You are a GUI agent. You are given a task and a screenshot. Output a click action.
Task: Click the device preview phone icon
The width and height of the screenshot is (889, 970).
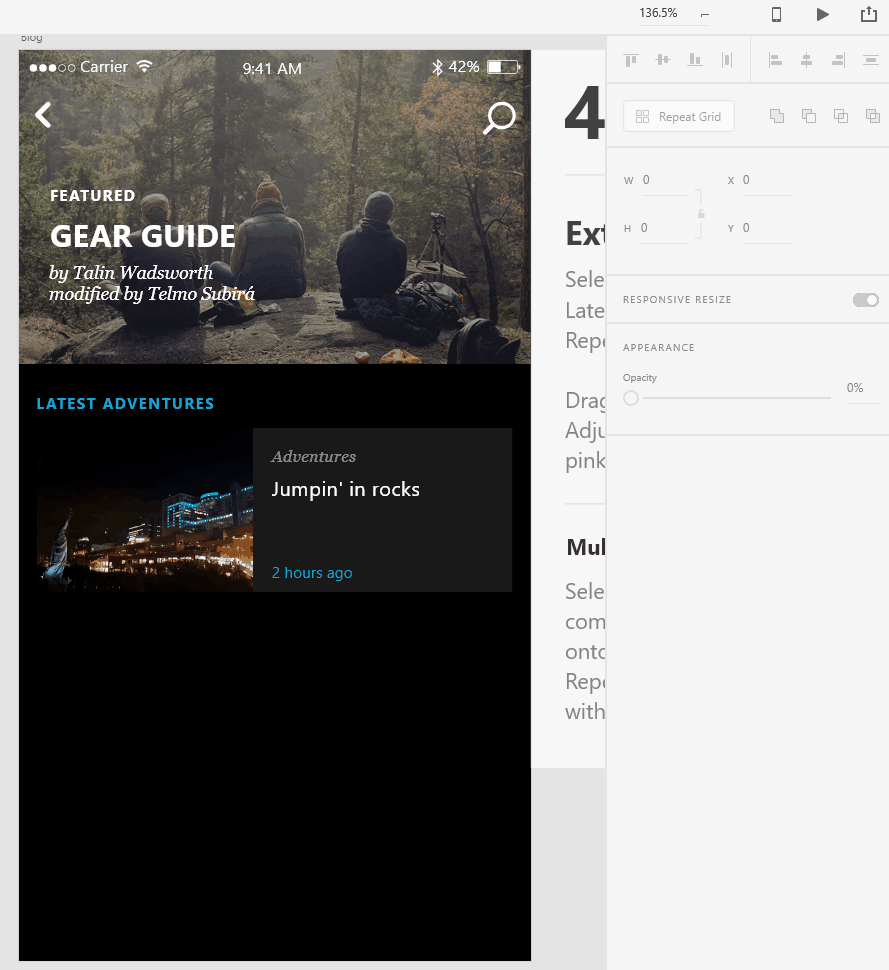[776, 14]
